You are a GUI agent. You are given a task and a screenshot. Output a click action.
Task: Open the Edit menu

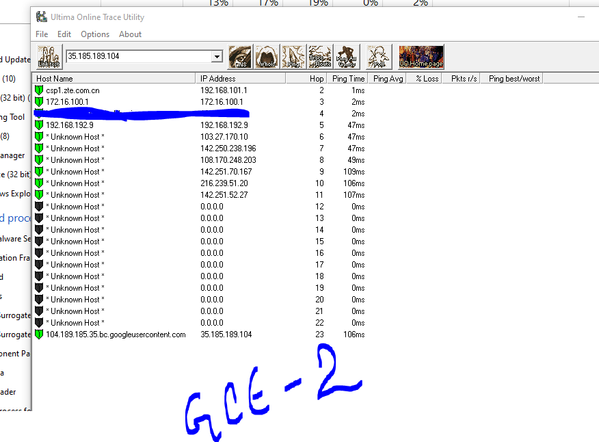pos(64,34)
